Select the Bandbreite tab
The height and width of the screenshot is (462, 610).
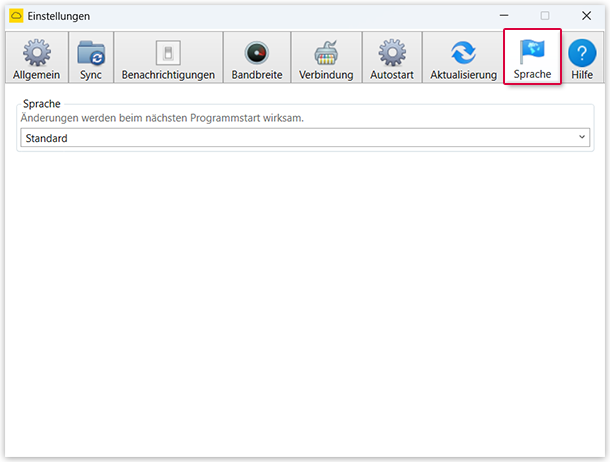[x=257, y=58]
